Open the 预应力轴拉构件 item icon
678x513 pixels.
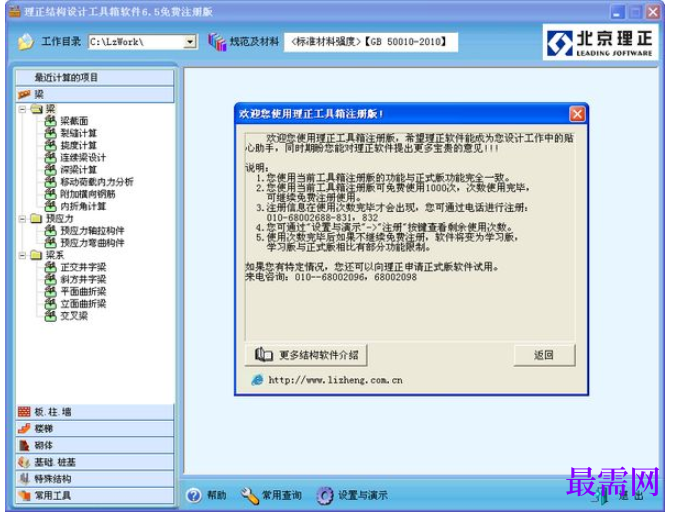click(51, 230)
